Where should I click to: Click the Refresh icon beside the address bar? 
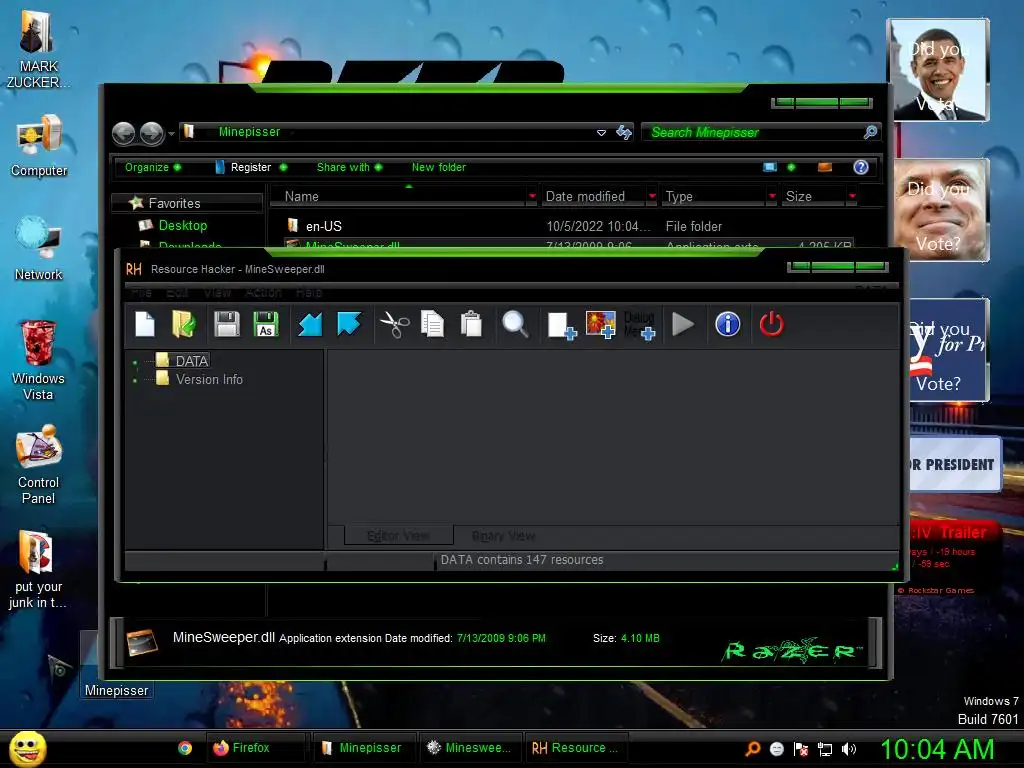coord(624,133)
